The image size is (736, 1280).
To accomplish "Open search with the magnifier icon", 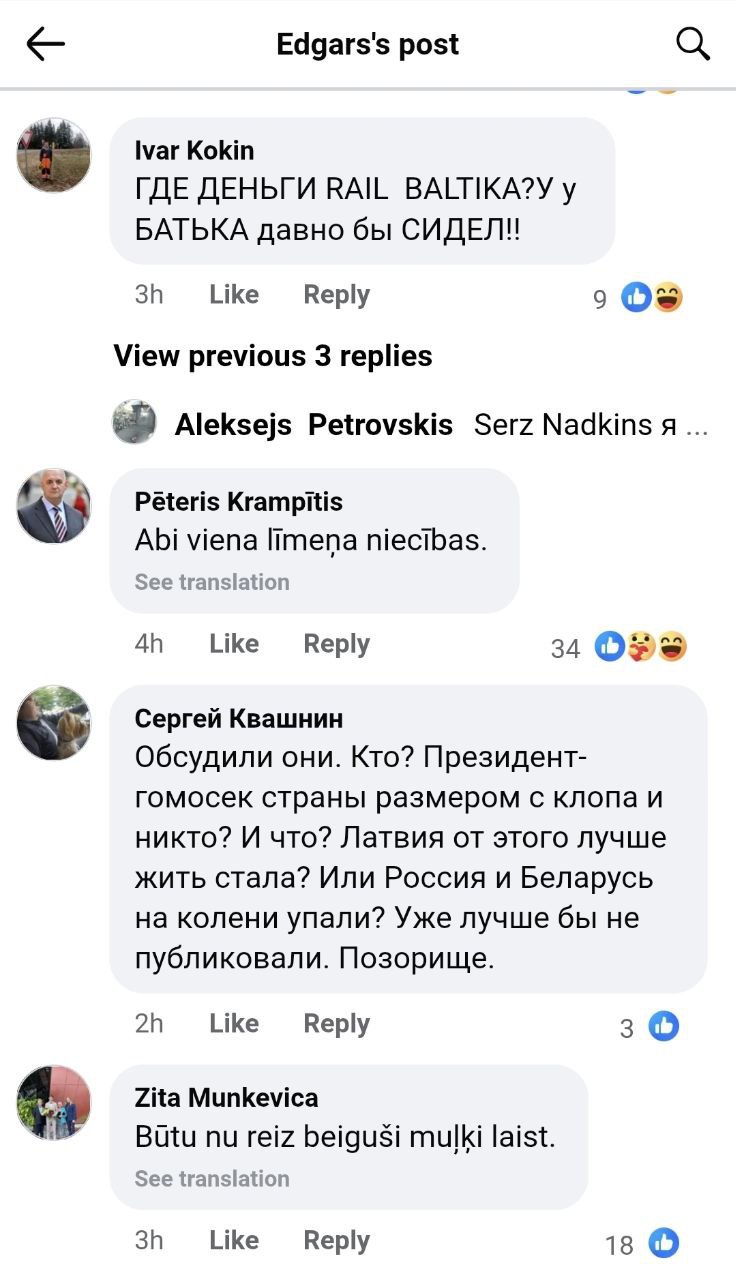I will (x=693, y=44).
